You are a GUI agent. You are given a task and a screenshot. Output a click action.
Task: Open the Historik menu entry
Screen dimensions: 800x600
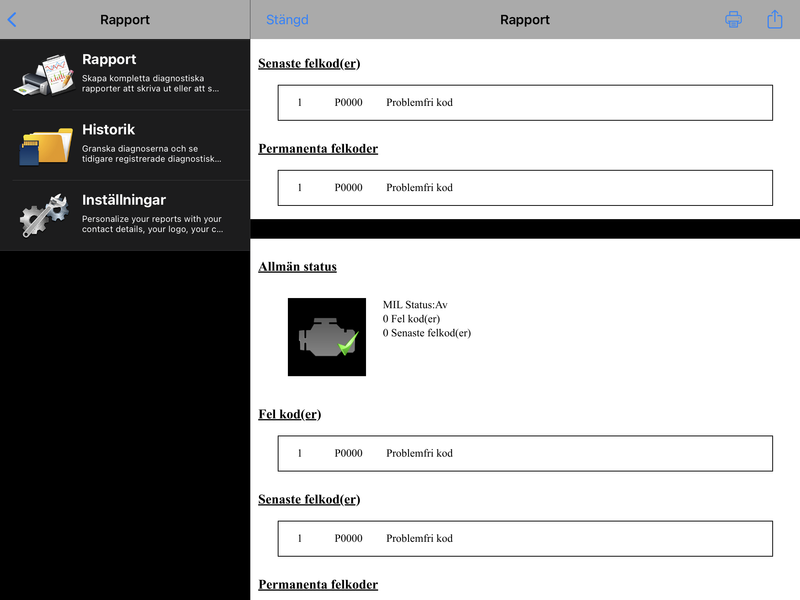pos(125,145)
